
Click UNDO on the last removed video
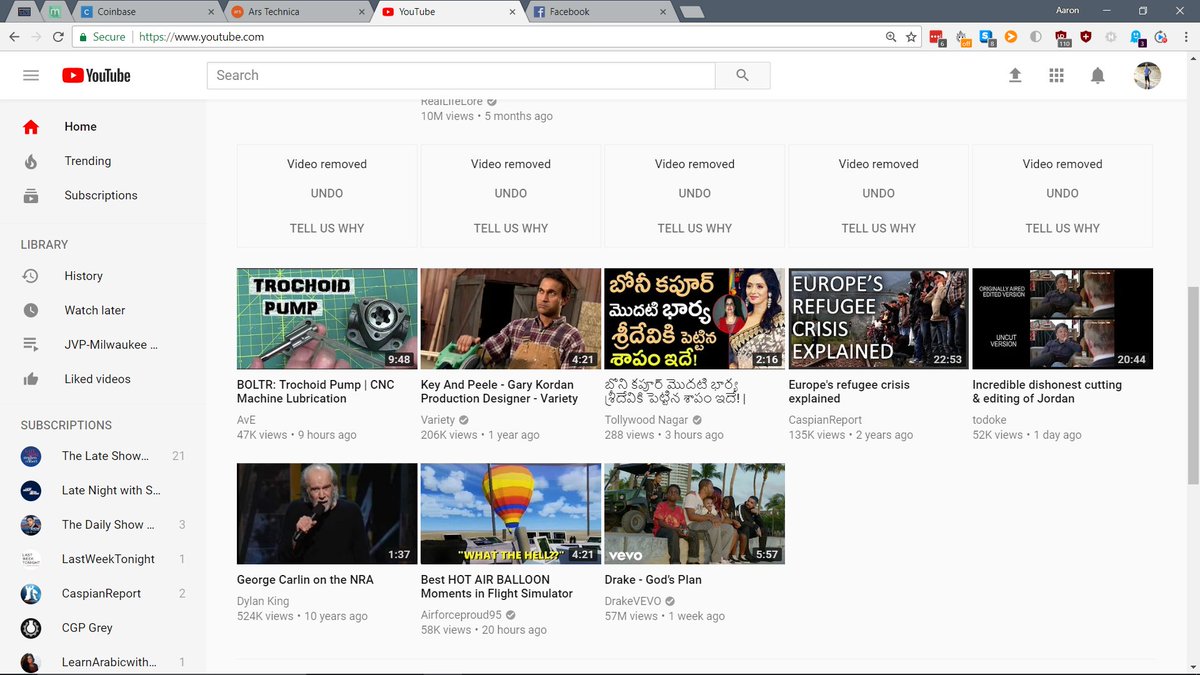click(1062, 193)
